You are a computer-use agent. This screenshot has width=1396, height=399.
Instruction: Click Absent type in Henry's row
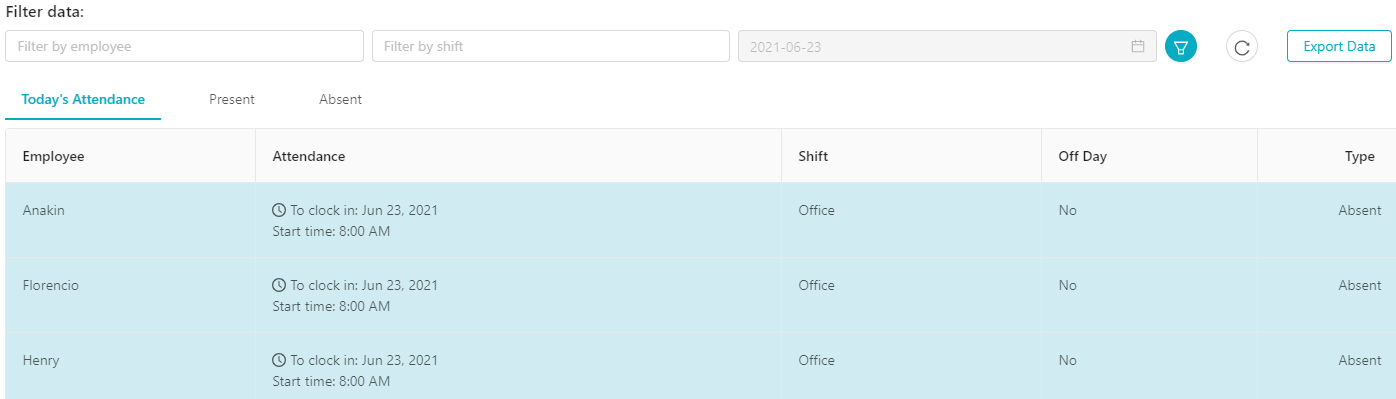pyautogui.click(x=1360, y=361)
